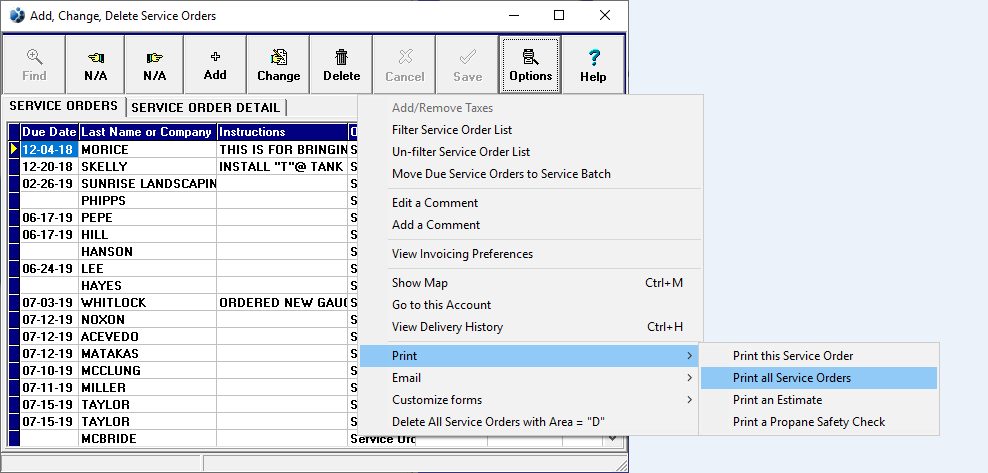Select Print a Propane Safety Check
Viewport: 988px width, 473px height.
click(x=809, y=422)
